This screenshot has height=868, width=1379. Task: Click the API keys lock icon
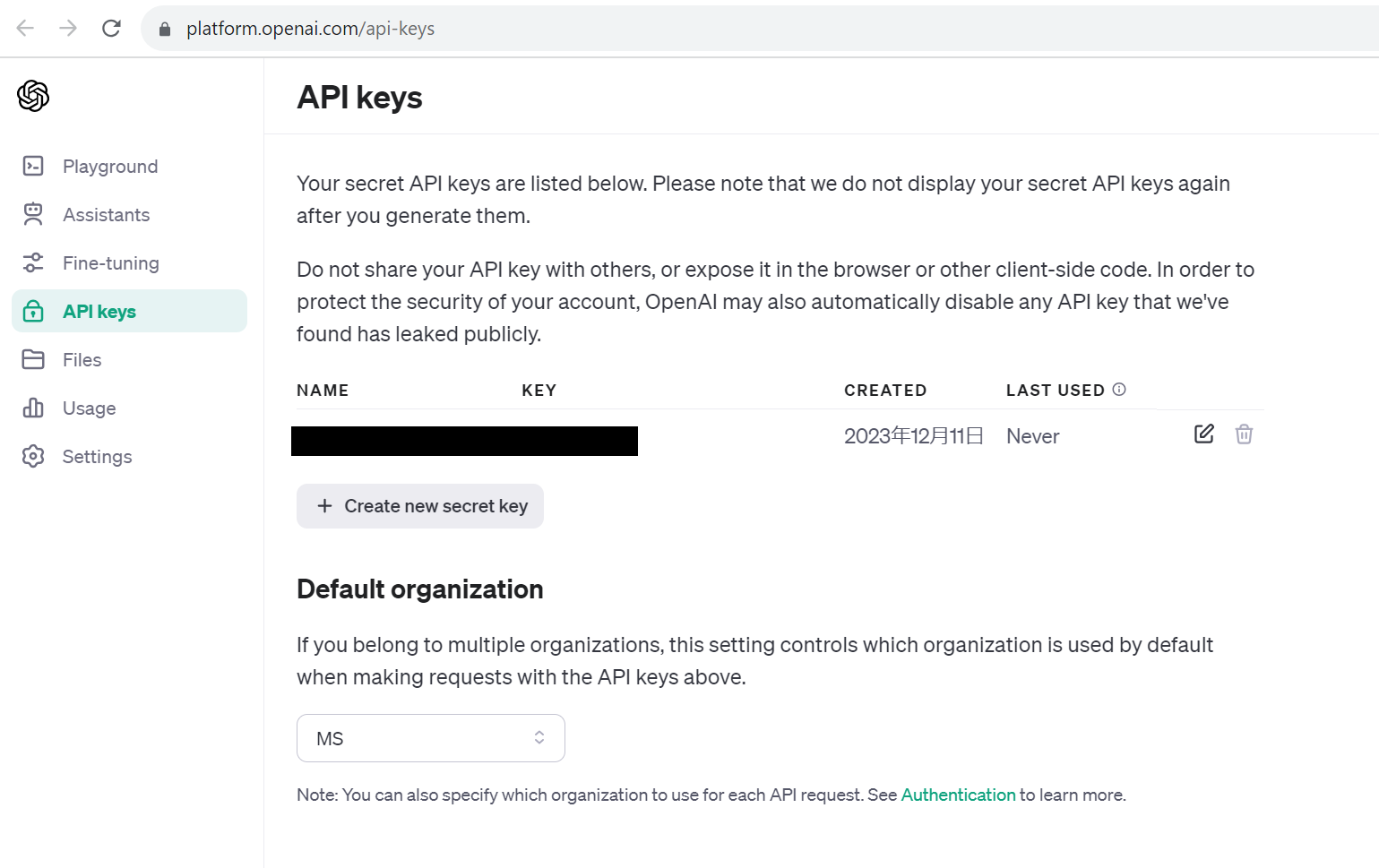pyautogui.click(x=33, y=311)
